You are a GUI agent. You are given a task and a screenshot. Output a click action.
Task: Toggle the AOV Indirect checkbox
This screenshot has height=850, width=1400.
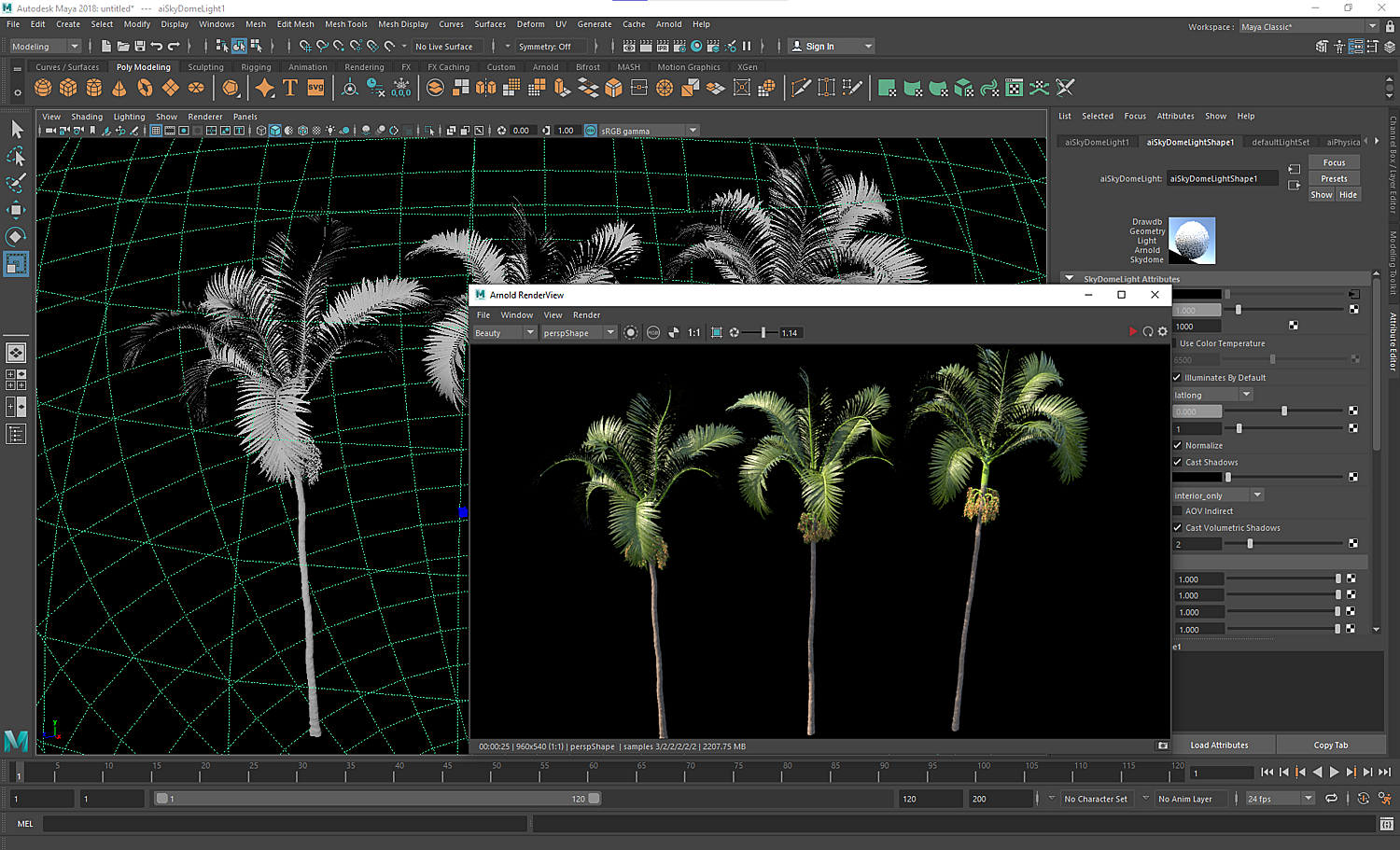coord(1178,511)
